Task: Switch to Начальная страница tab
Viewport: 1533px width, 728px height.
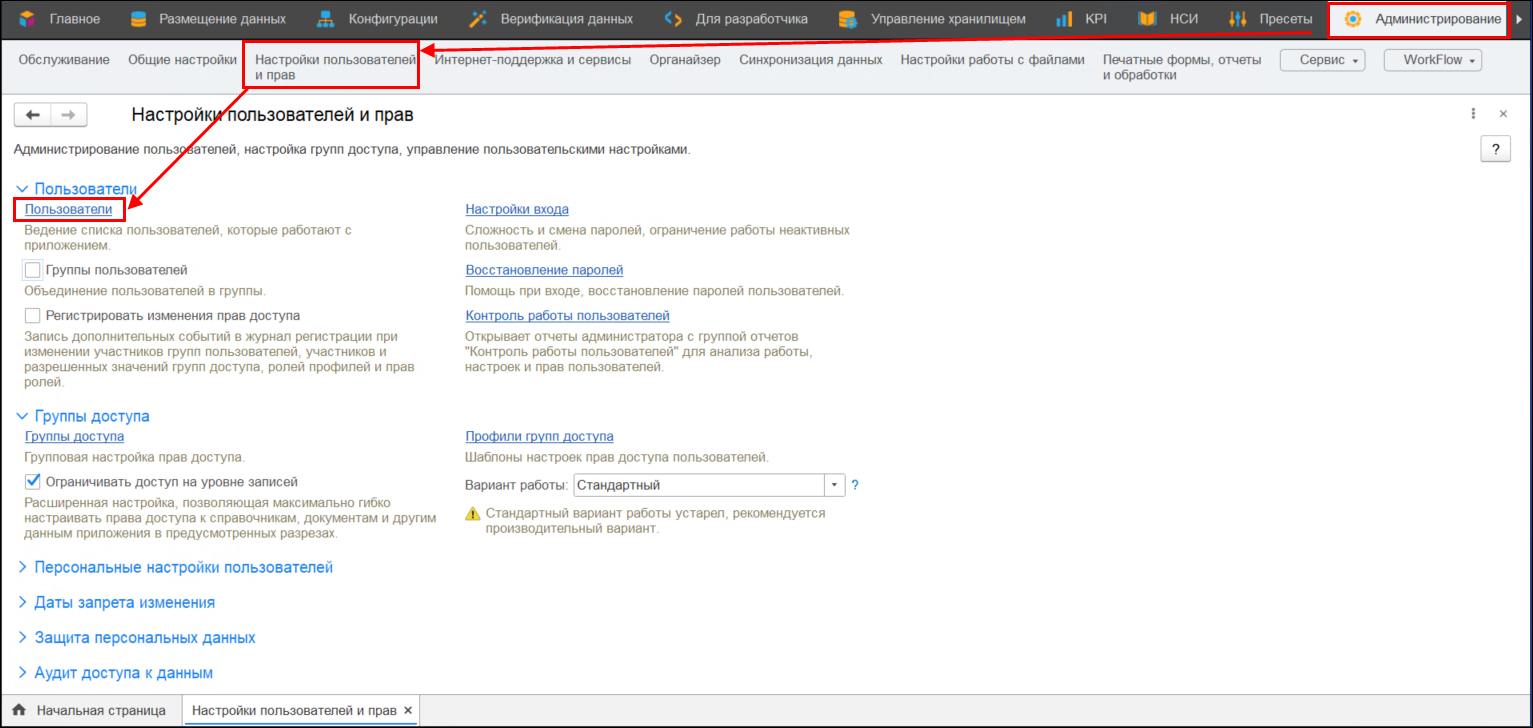Action: click(90, 710)
